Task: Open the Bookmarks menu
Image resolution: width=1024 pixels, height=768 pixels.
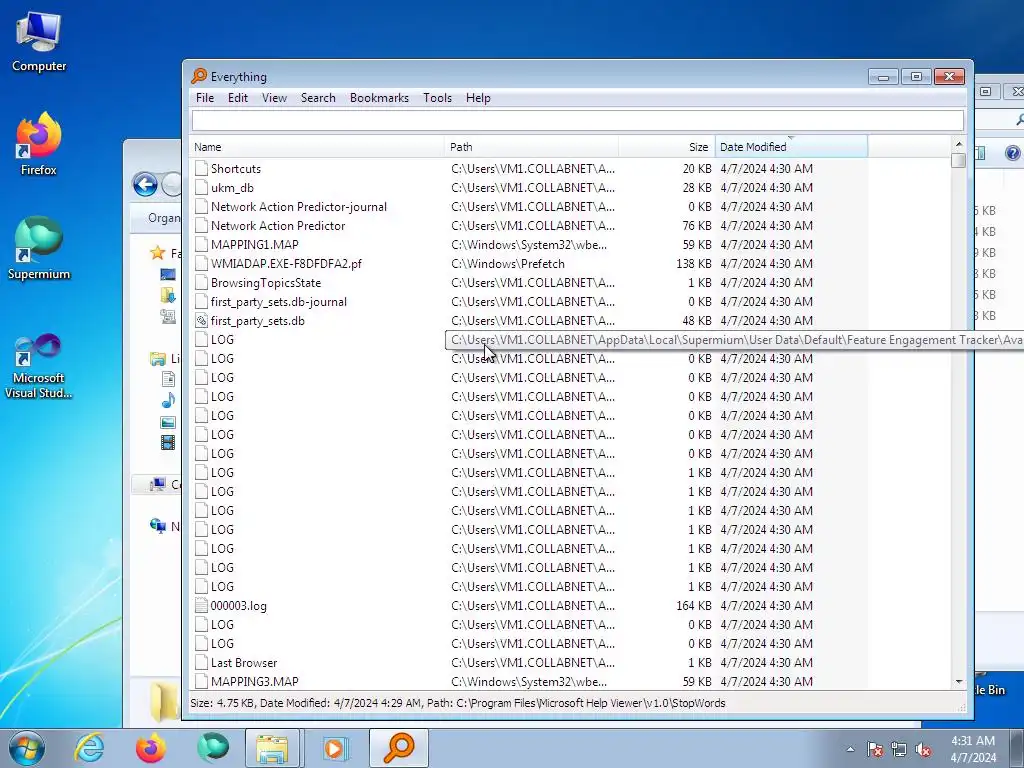Action: point(379,98)
